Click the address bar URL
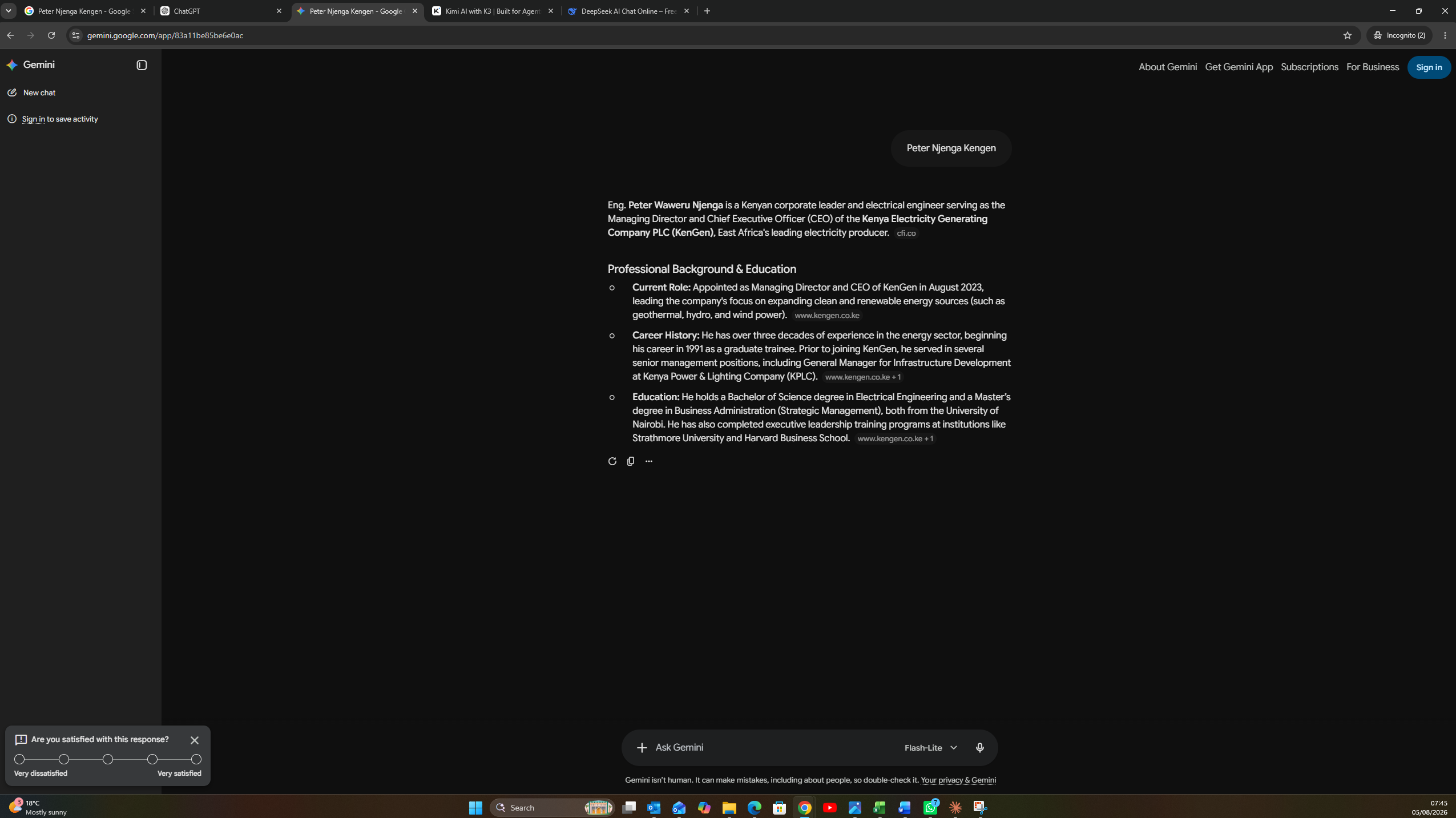 pyautogui.click(x=166, y=35)
